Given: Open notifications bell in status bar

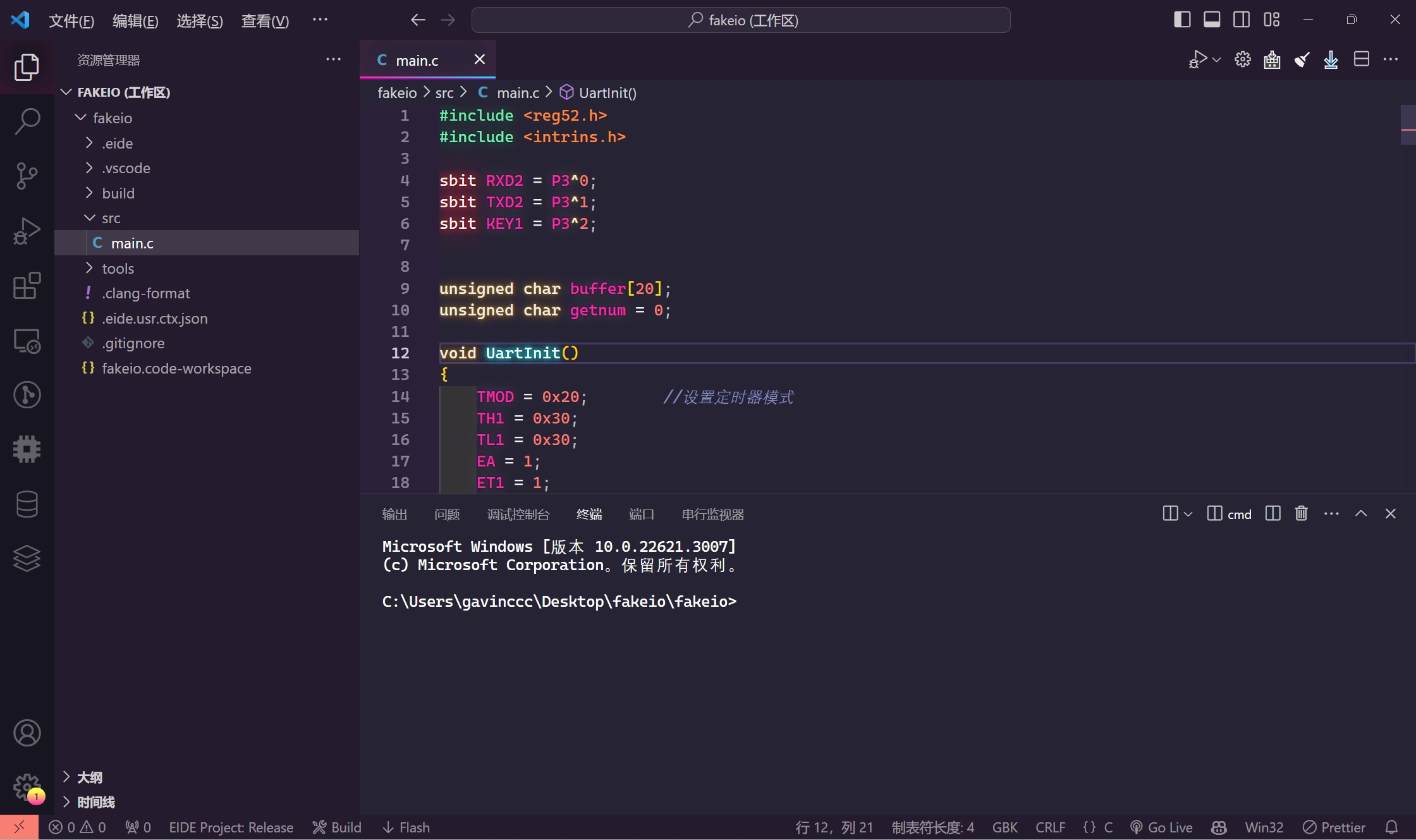Looking at the screenshot, I should 1391,827.
